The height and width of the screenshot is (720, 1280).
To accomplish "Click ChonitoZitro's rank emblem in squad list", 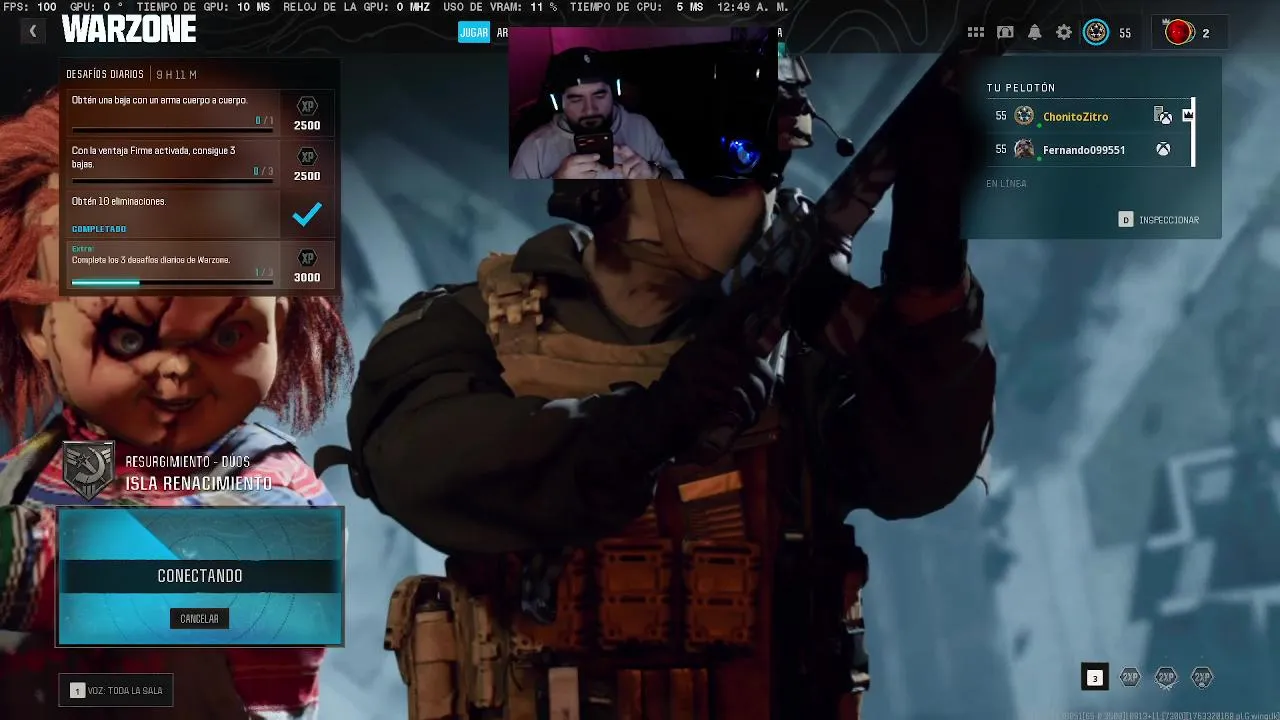I will [1024, 116].
